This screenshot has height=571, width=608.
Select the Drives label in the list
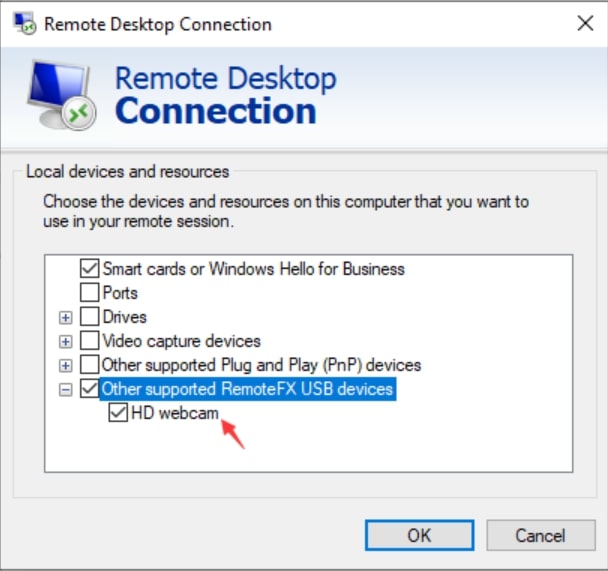[x=125, y=317]
